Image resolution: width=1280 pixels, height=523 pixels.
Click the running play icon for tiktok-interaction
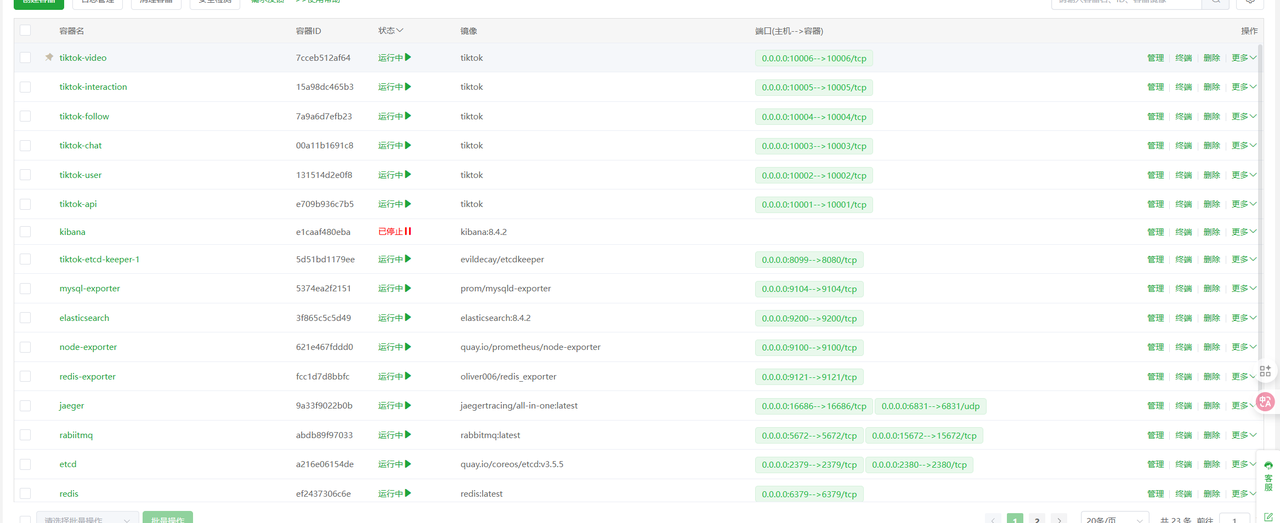click(408, 86)
